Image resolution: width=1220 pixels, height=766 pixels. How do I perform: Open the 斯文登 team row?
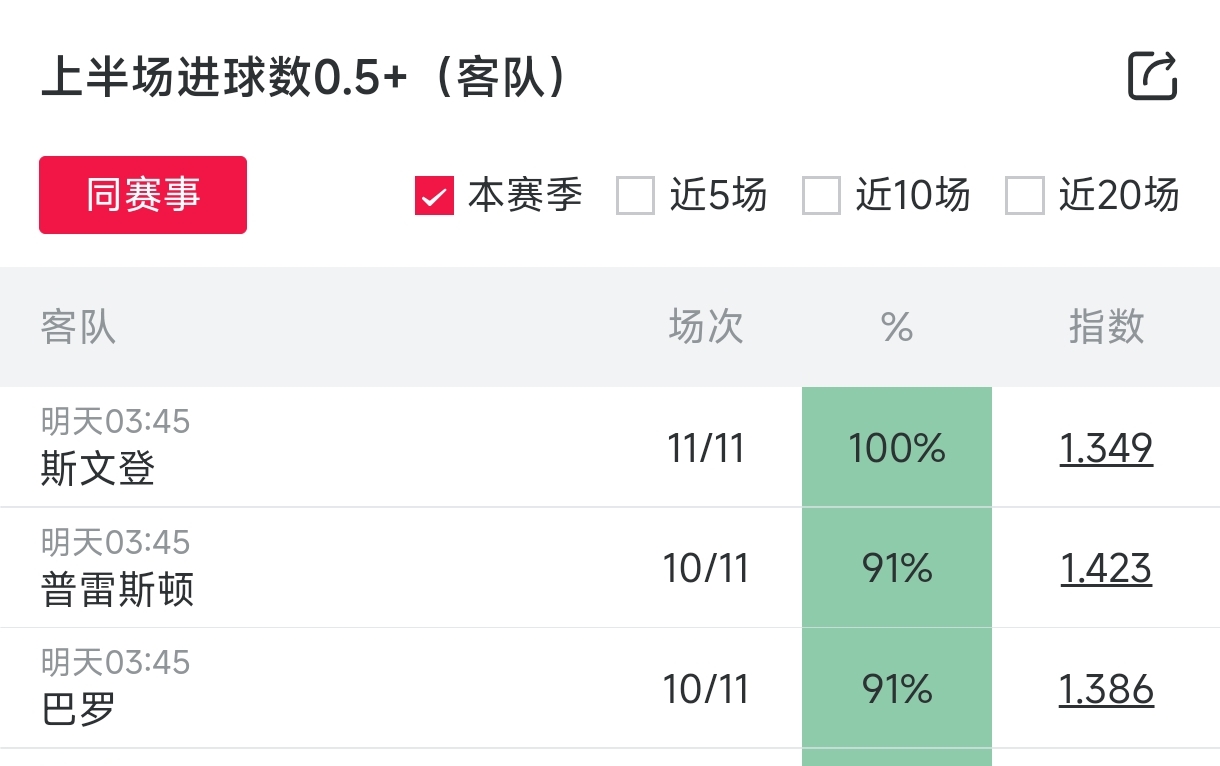pyautogui.click(x=98, y=468)
